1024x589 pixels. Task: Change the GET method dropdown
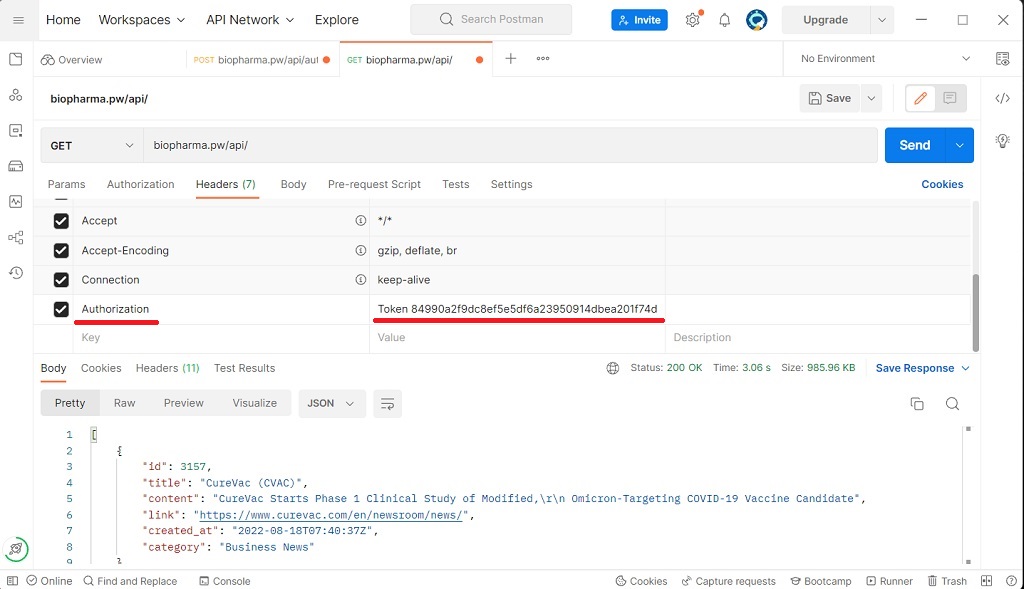click(x=92, y=146)
